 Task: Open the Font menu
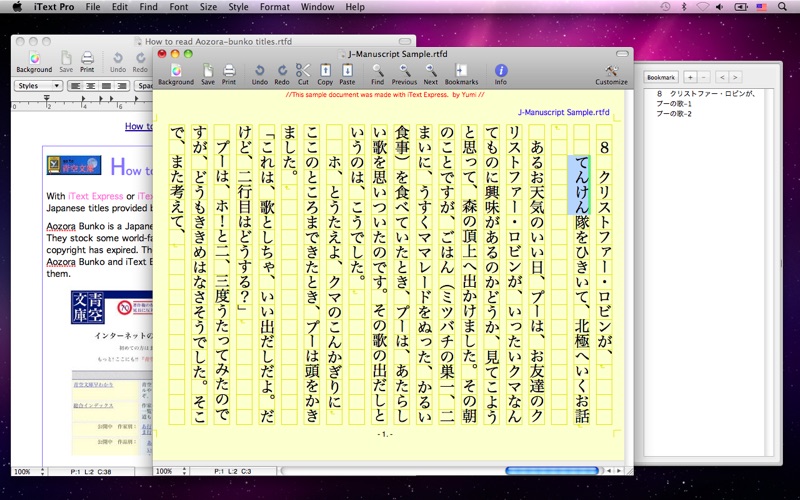coord(179,7)
